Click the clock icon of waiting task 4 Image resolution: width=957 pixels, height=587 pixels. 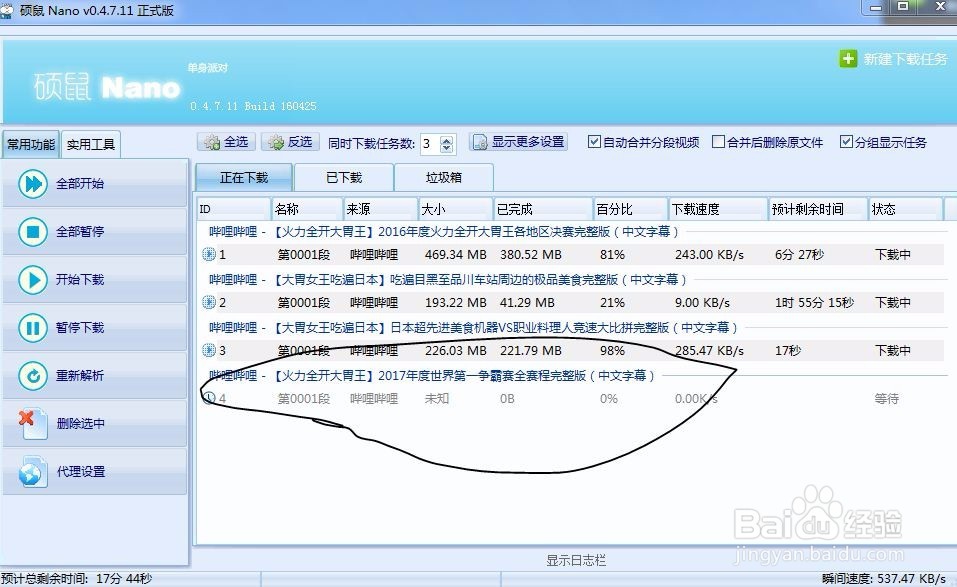[x=209, y=398]
